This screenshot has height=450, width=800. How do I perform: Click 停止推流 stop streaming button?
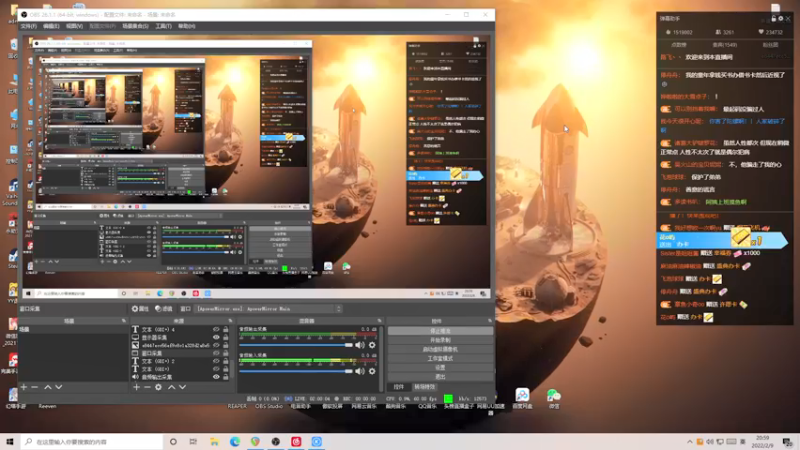pyautogui.click(x=440, y=331)
